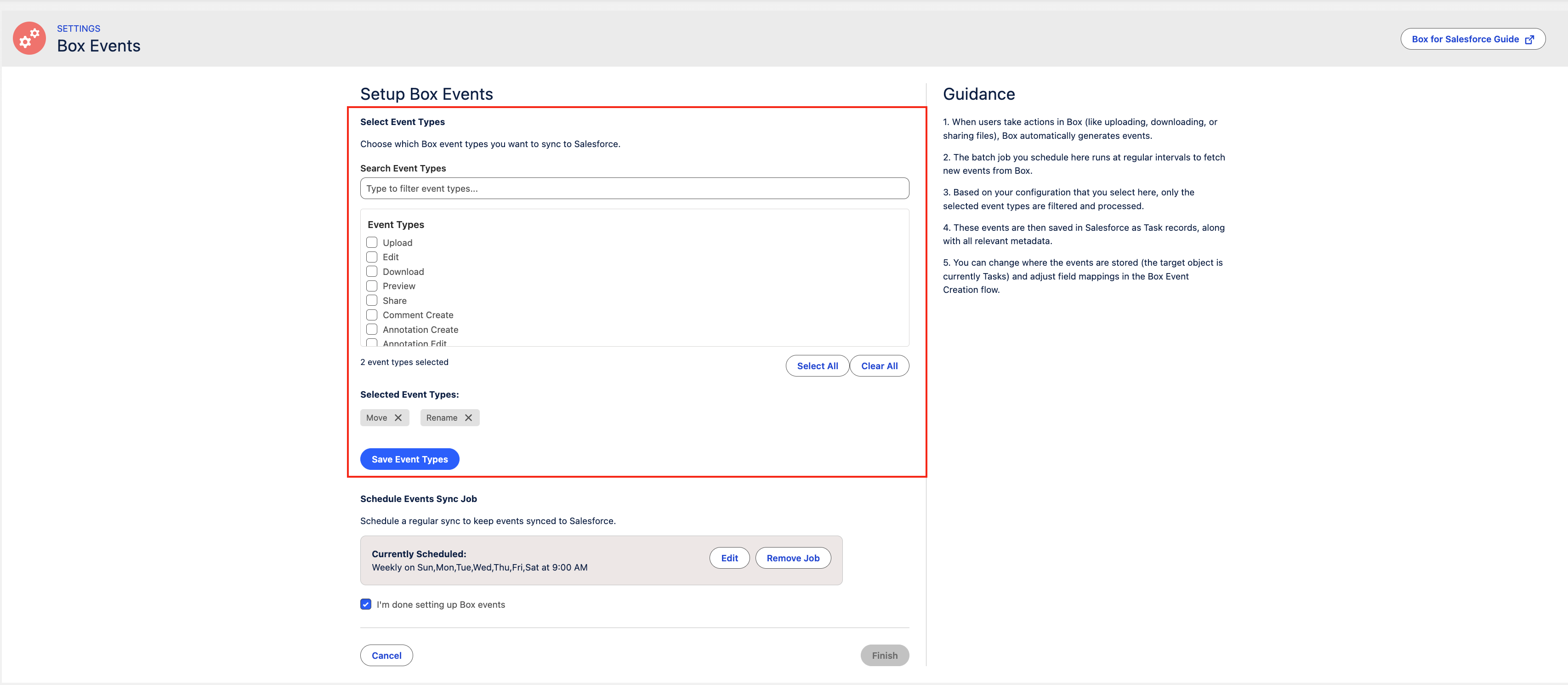Click Save Event Types
1568x685 pixels.
click(409, 459)
